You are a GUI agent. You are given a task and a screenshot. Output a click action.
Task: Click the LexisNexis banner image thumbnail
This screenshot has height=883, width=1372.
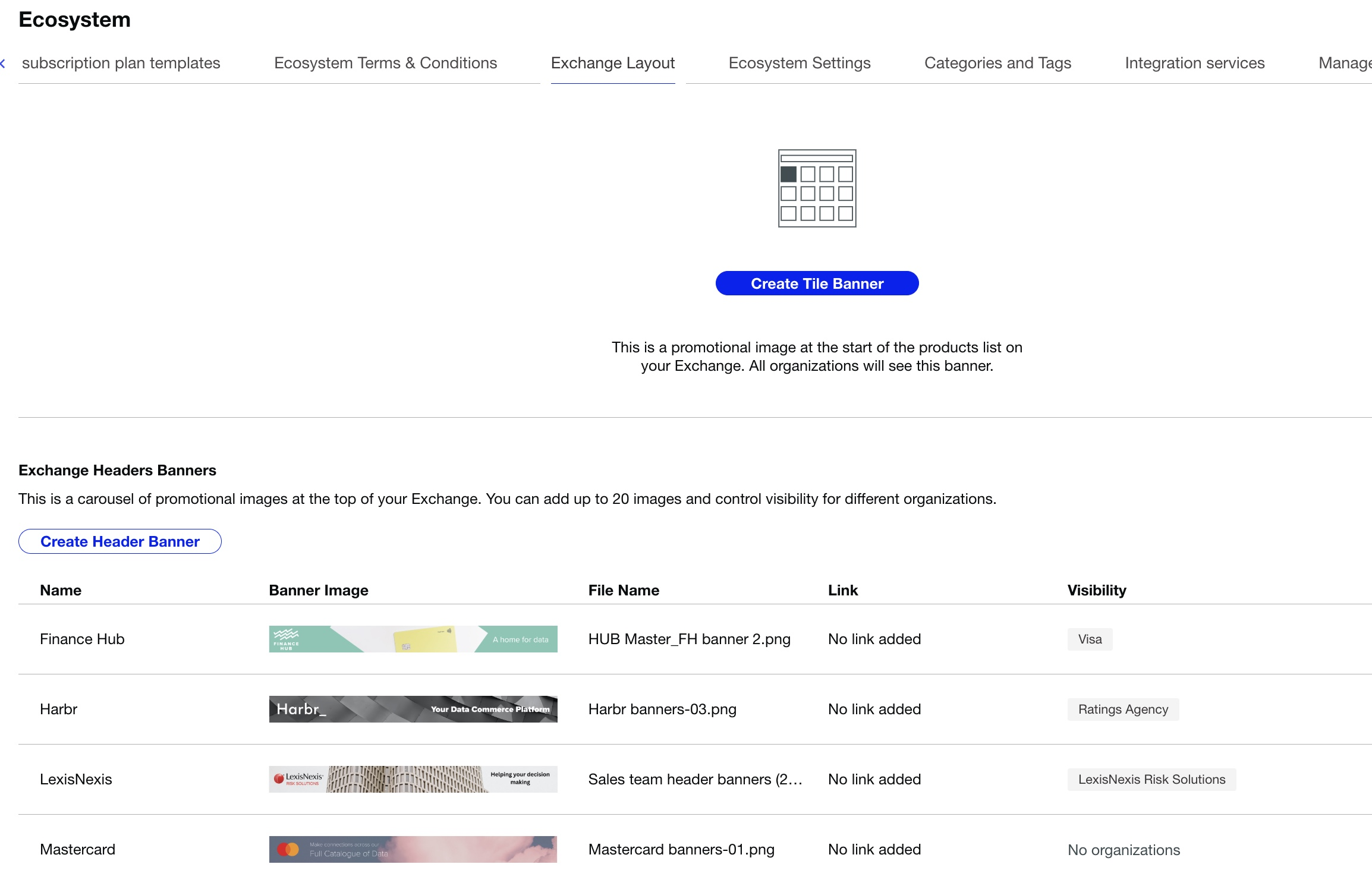[413, 779]
